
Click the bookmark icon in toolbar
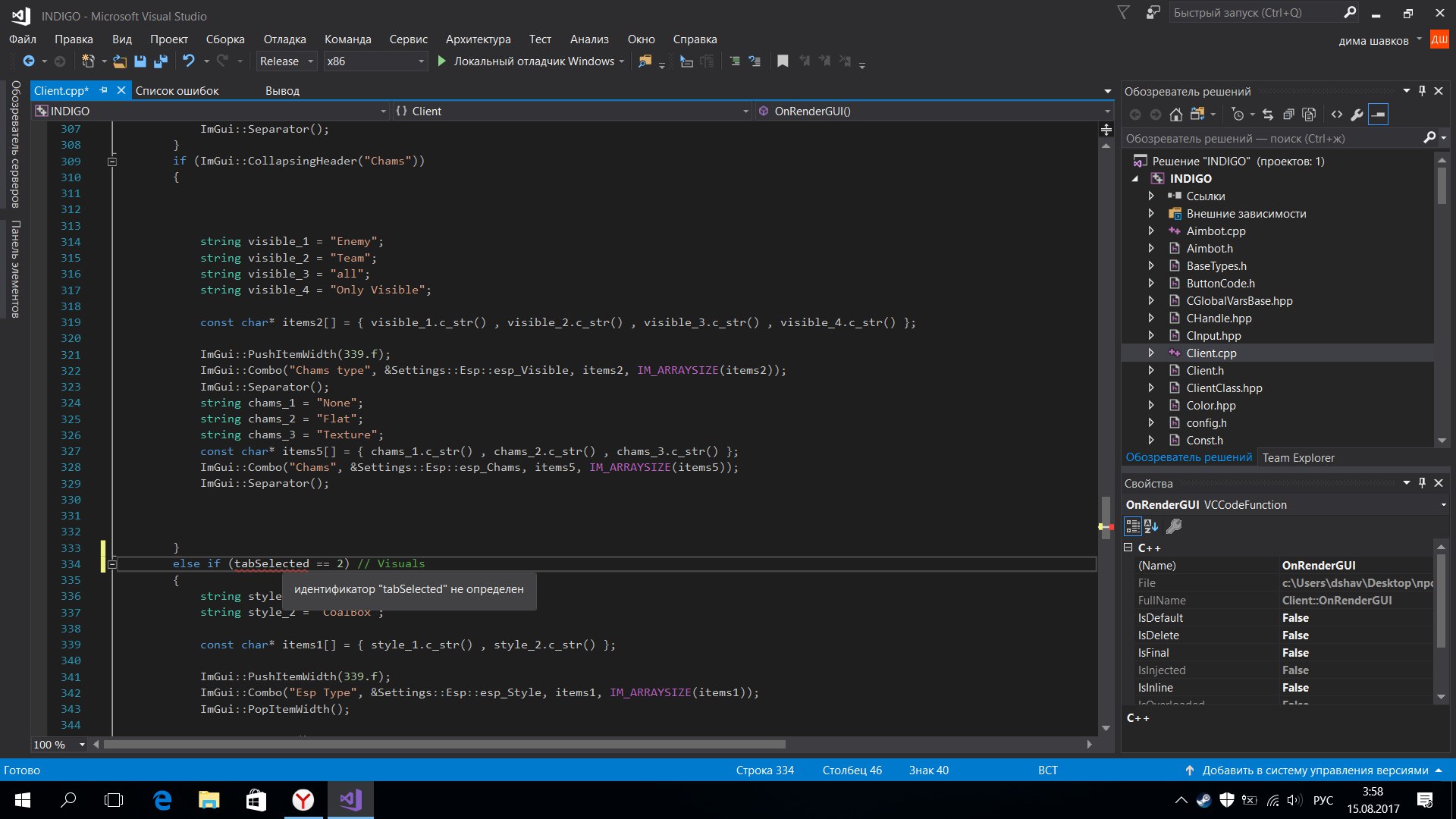point(783,61)
